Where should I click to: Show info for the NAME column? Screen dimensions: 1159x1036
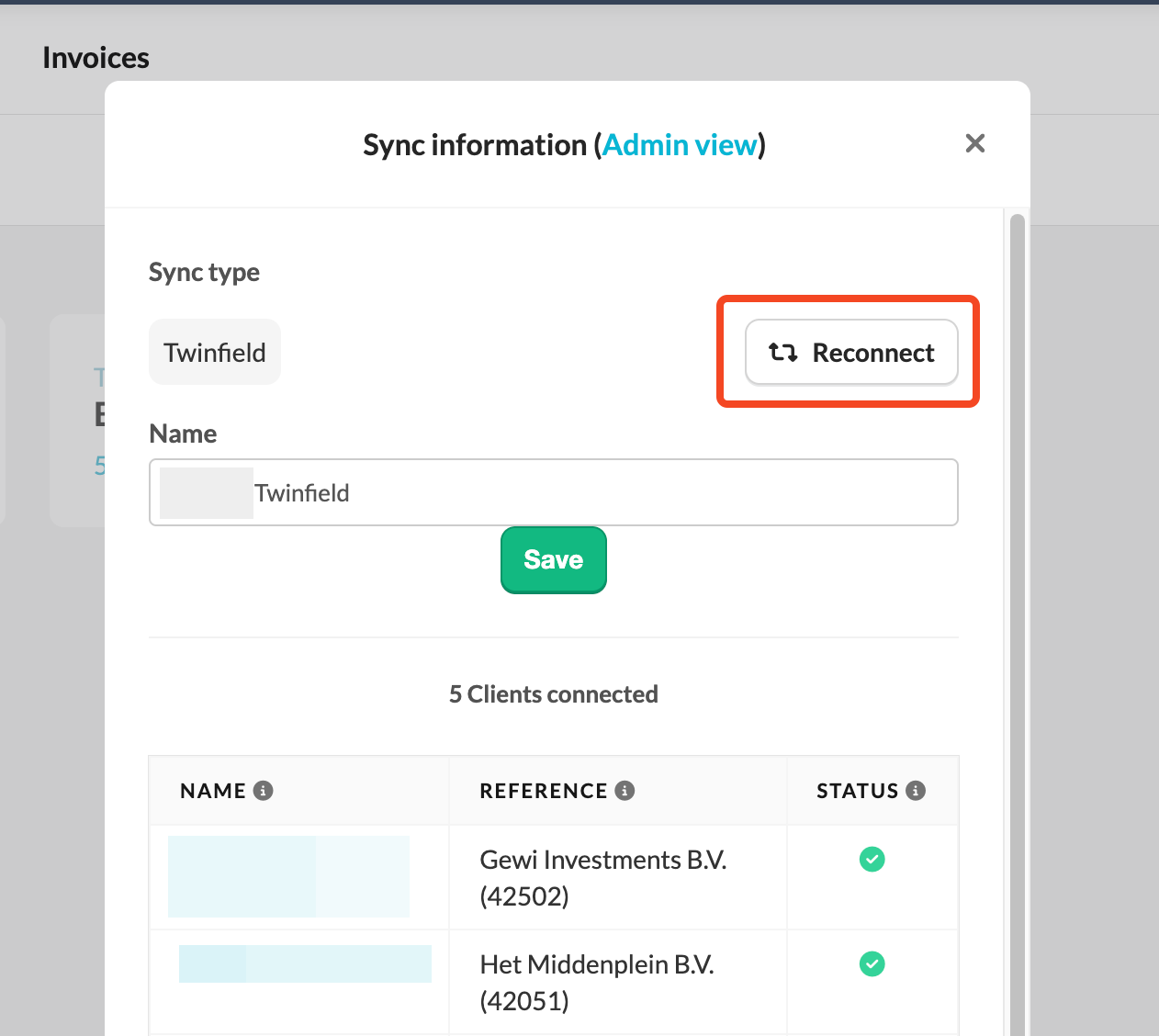264,791
